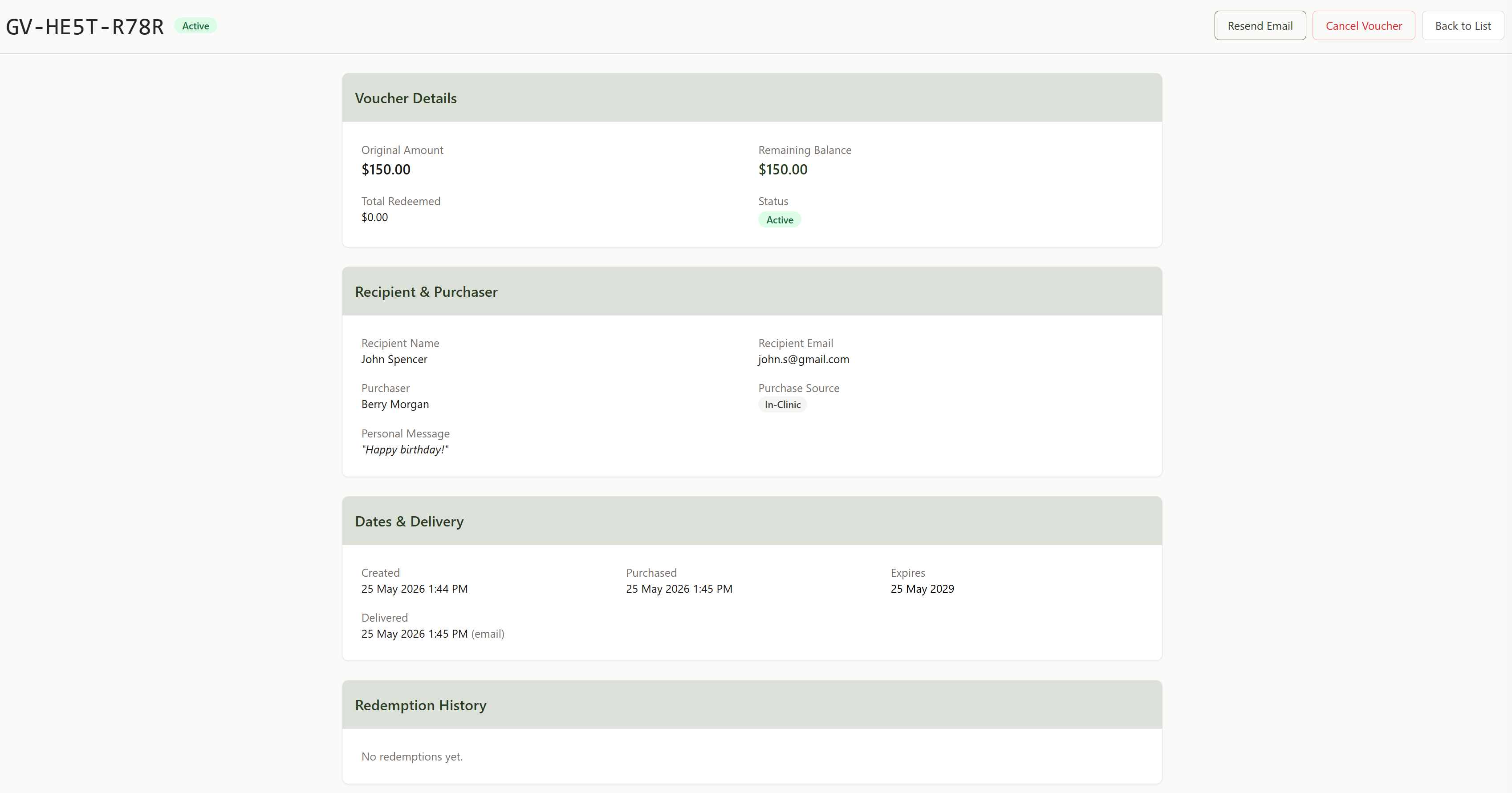Click the Purchased label
The image size is (1512, 793).
click(651, 572)
